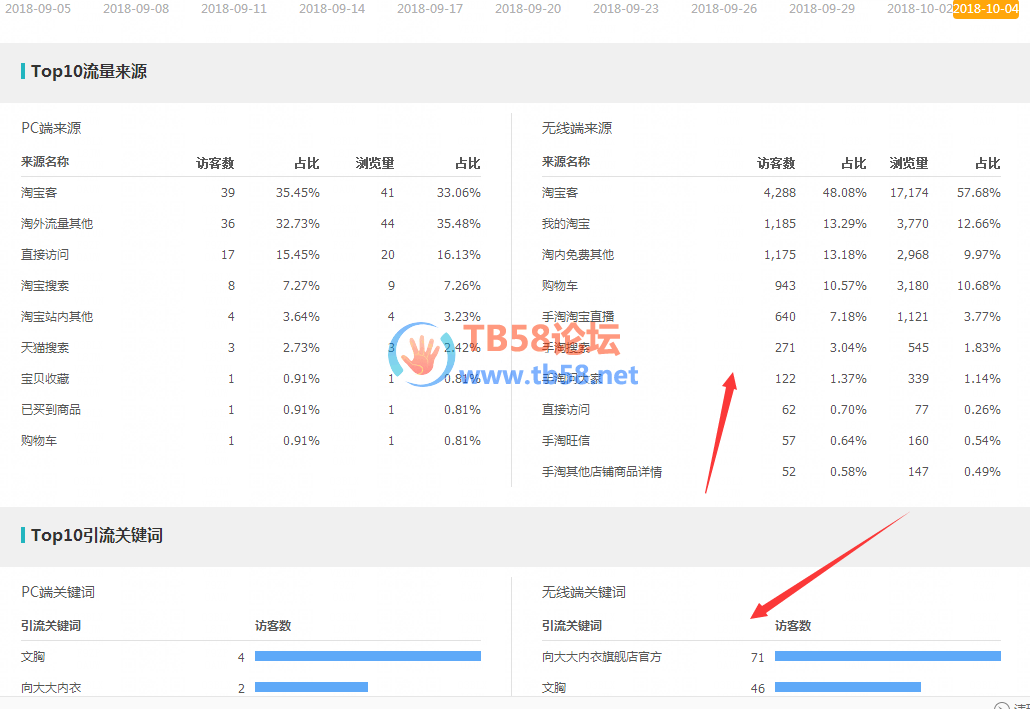Click 淘宝客 in the 无线端来源 table
The width and height of the screenshot is (1030, 709).
click(x=560, y=193)
